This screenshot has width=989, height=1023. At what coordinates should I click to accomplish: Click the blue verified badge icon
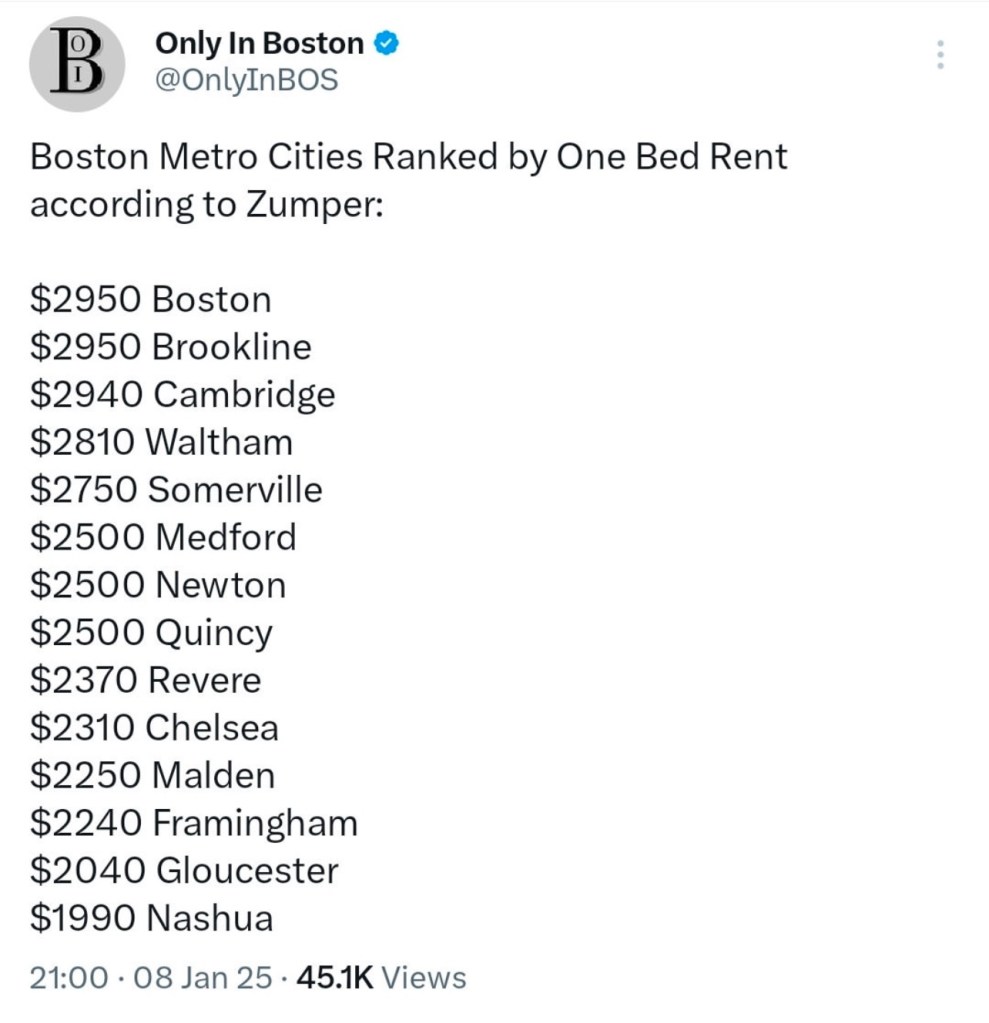pos(387,43)
